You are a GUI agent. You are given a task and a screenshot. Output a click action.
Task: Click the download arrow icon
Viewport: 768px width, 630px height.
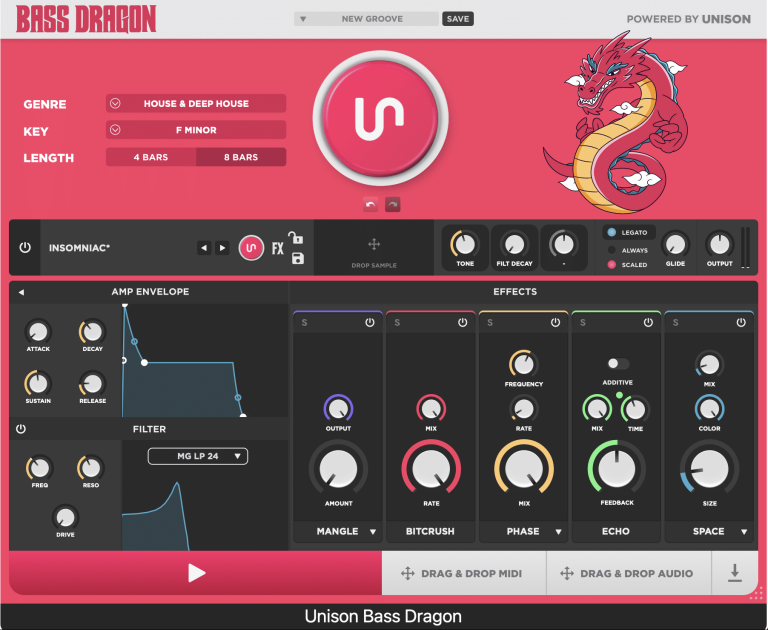coord(734,573)
